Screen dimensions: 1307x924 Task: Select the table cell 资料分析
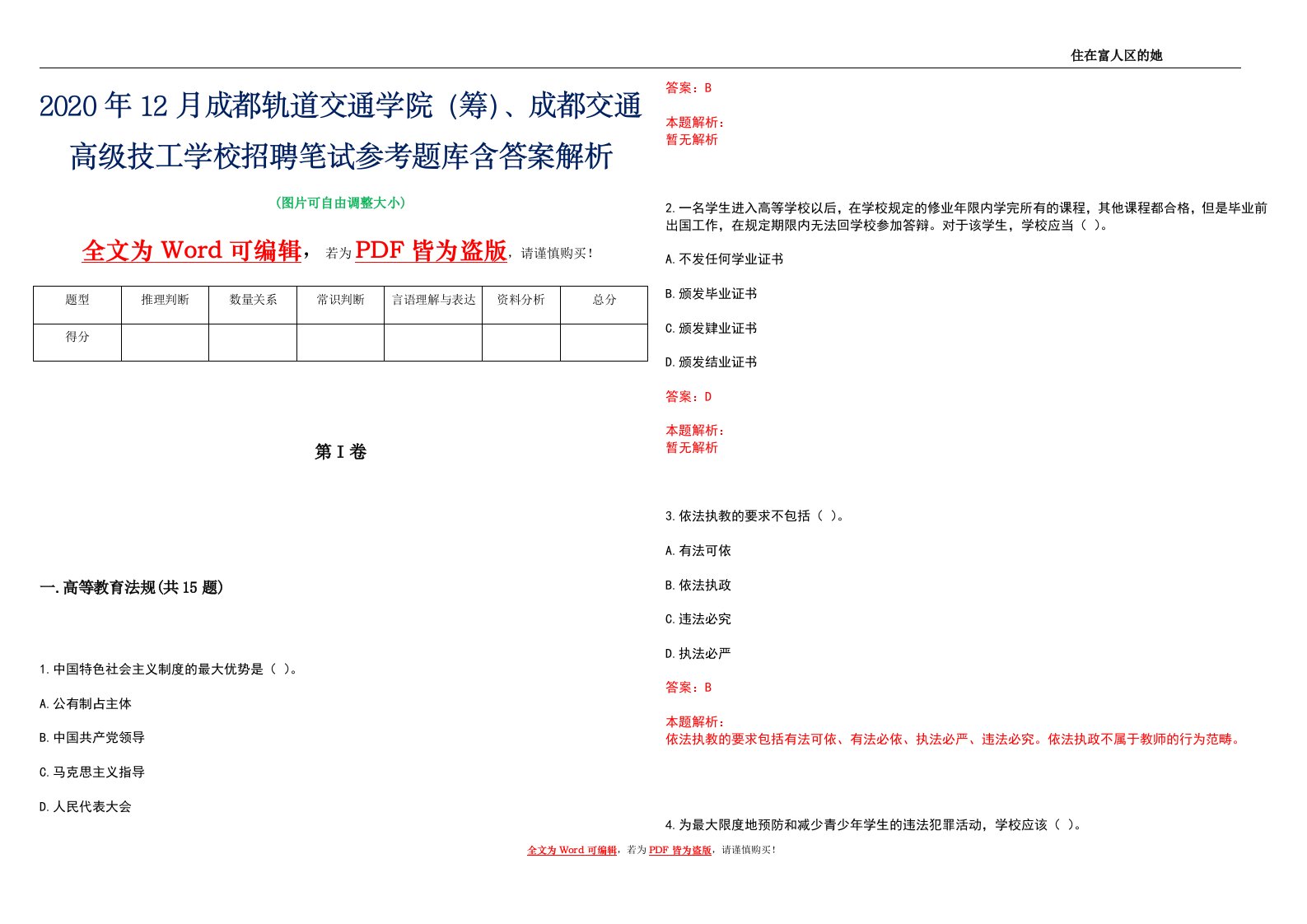521,305
